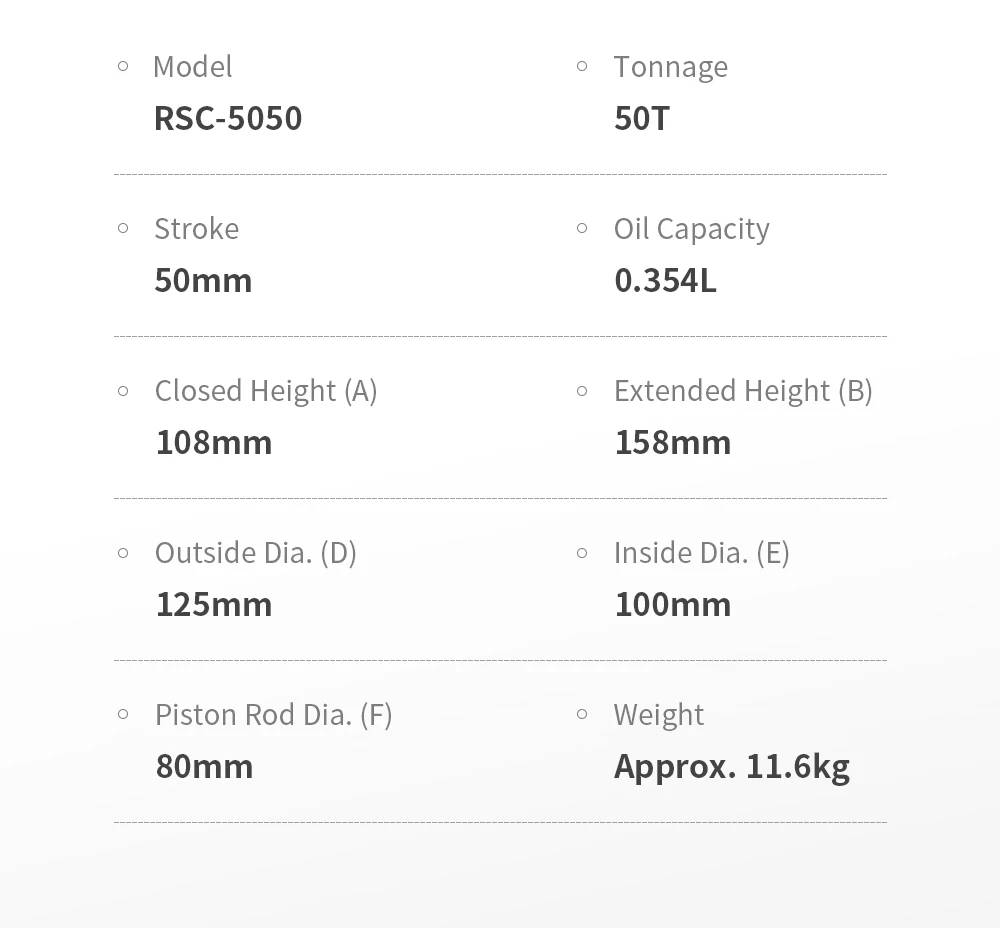Click the Piston Rod Dia. (F) label

click(273, 715)
